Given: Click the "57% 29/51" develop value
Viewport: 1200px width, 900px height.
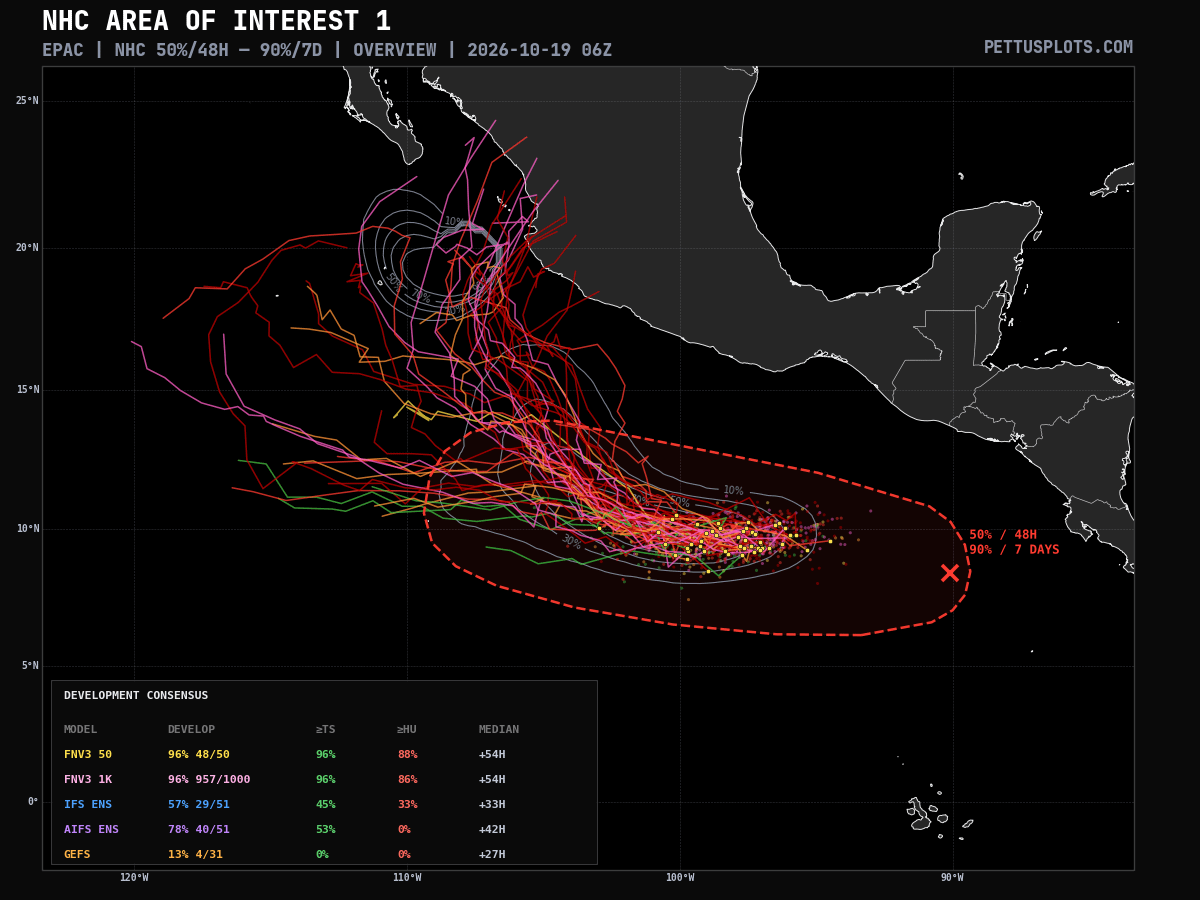Looking at the screenshot, I should click(x=198, y=805).
